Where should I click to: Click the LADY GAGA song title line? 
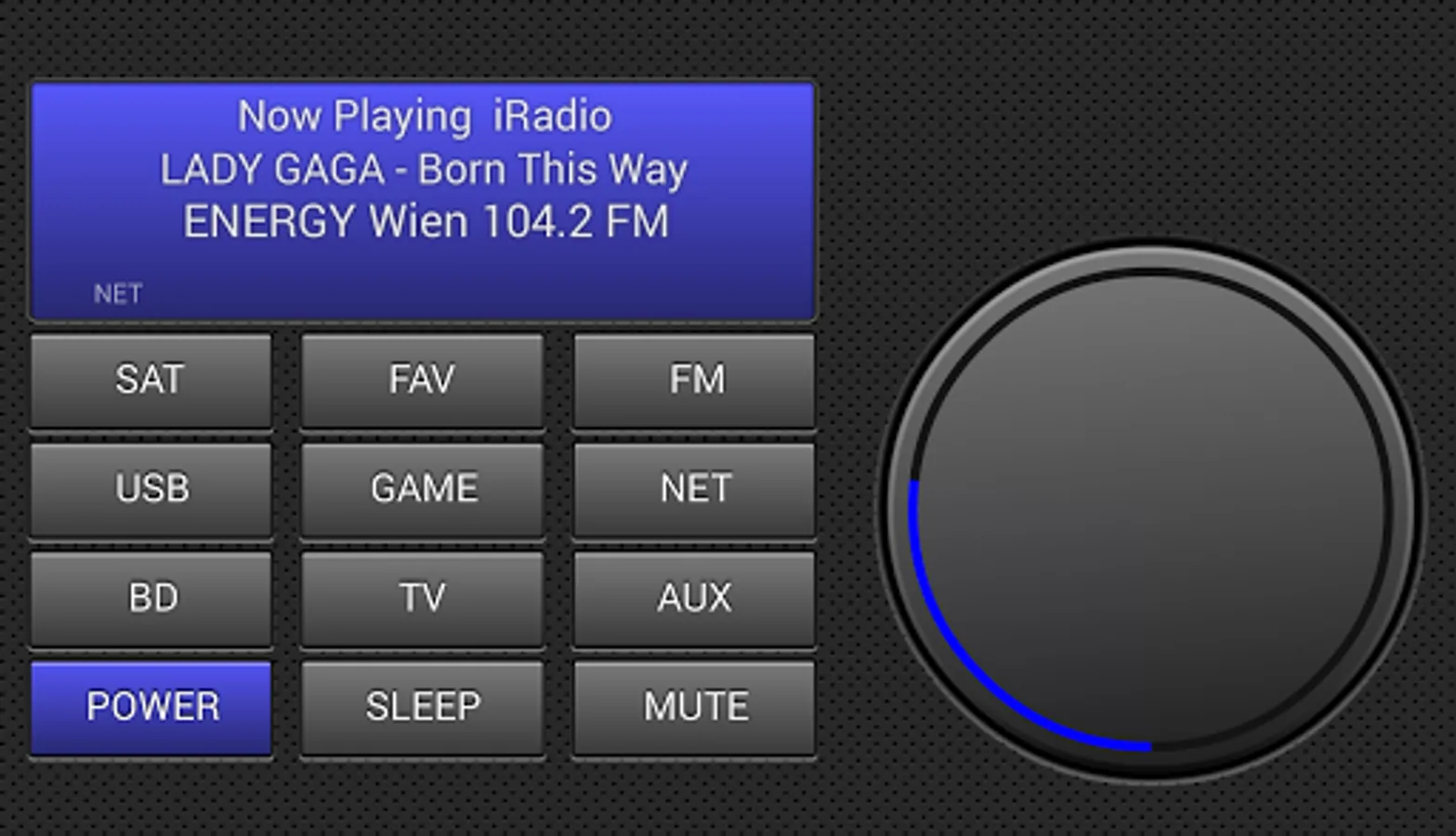tap(424, 170)
